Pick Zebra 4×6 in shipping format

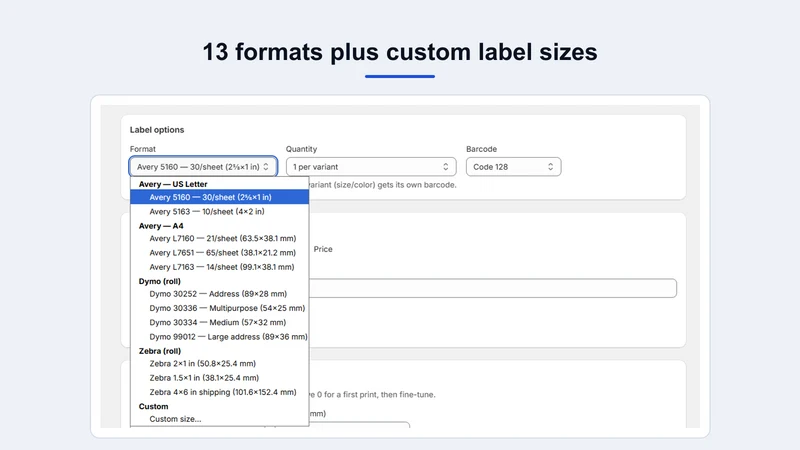click(219, 392)
